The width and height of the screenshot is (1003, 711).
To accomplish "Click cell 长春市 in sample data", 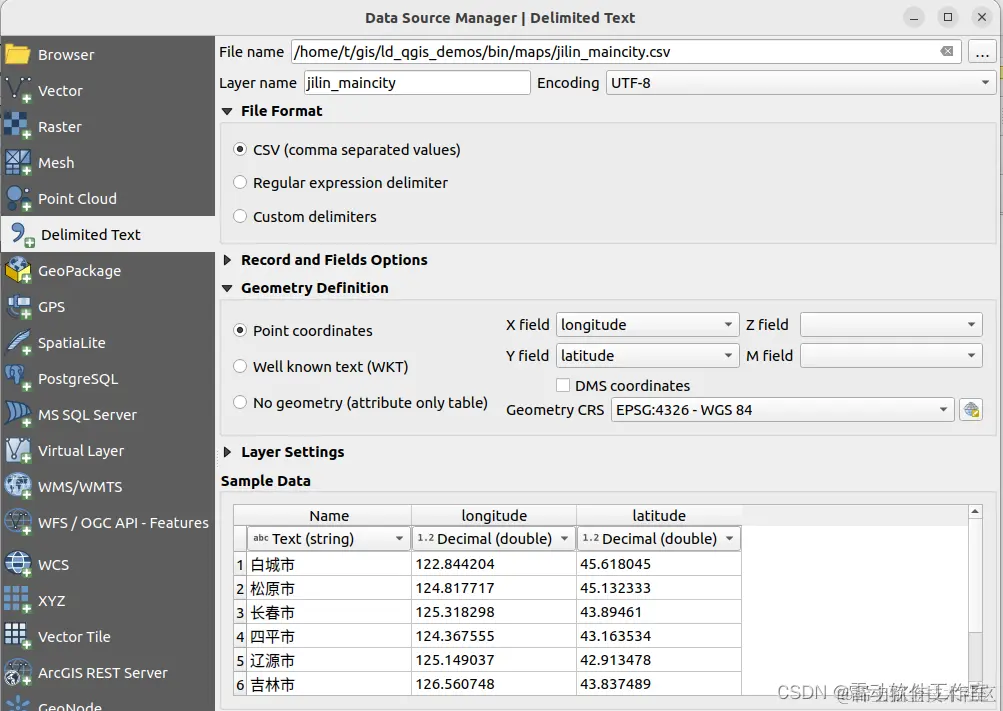I will [x=329, y=612].
